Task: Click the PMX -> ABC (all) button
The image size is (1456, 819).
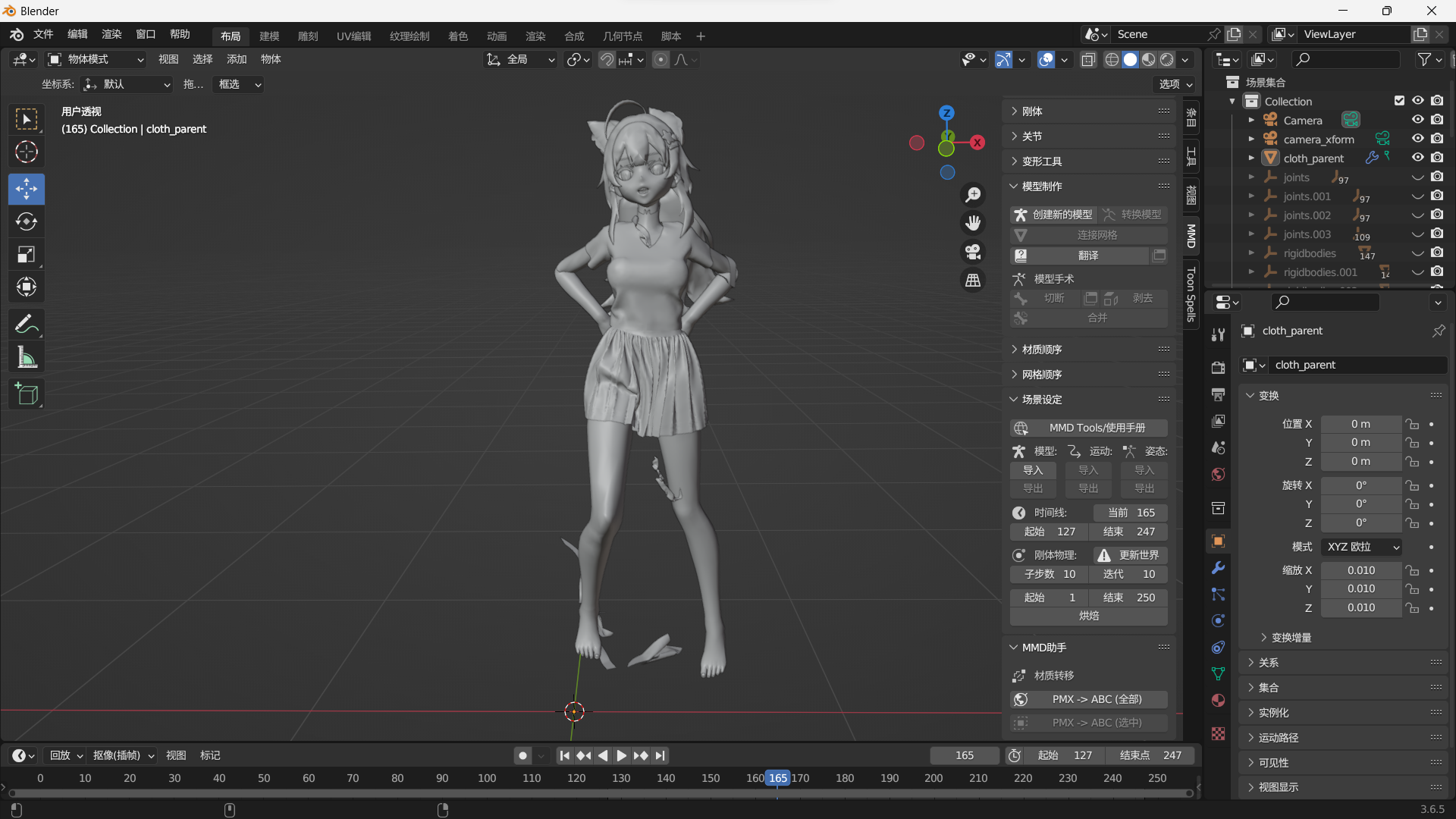Action: [x=1089, y=699]
